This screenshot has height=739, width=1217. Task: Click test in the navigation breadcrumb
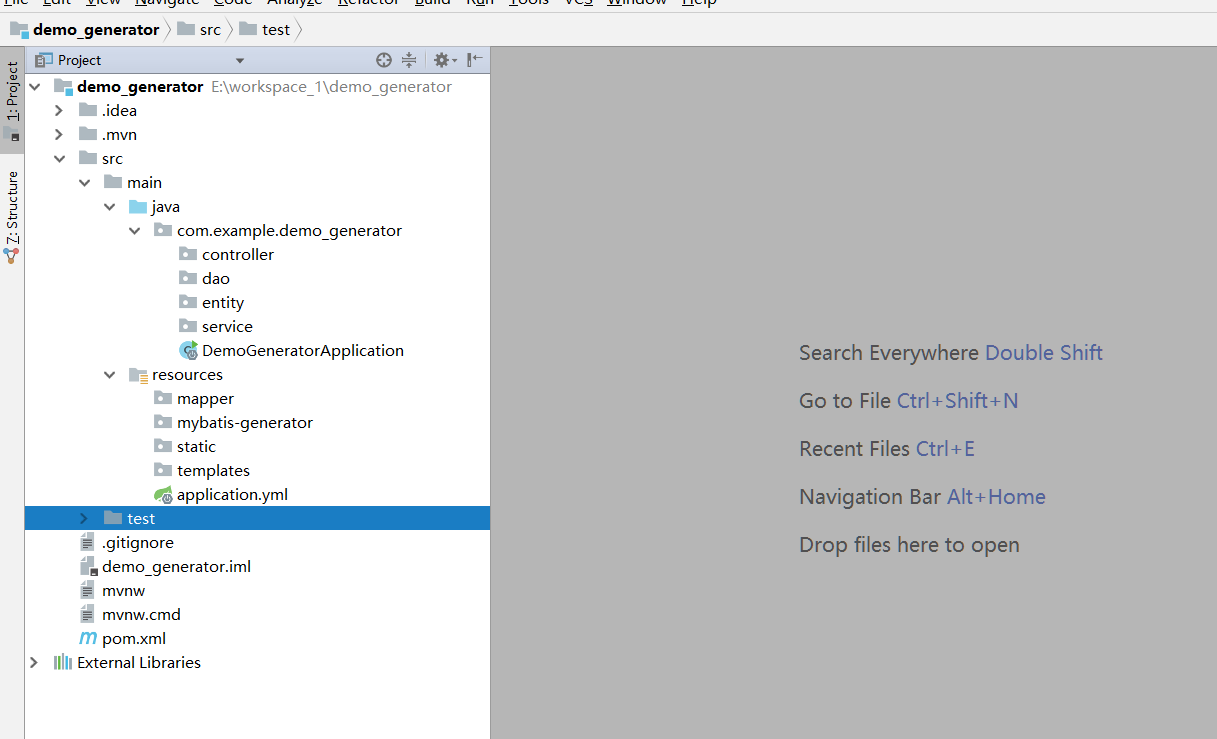[276, 29]
